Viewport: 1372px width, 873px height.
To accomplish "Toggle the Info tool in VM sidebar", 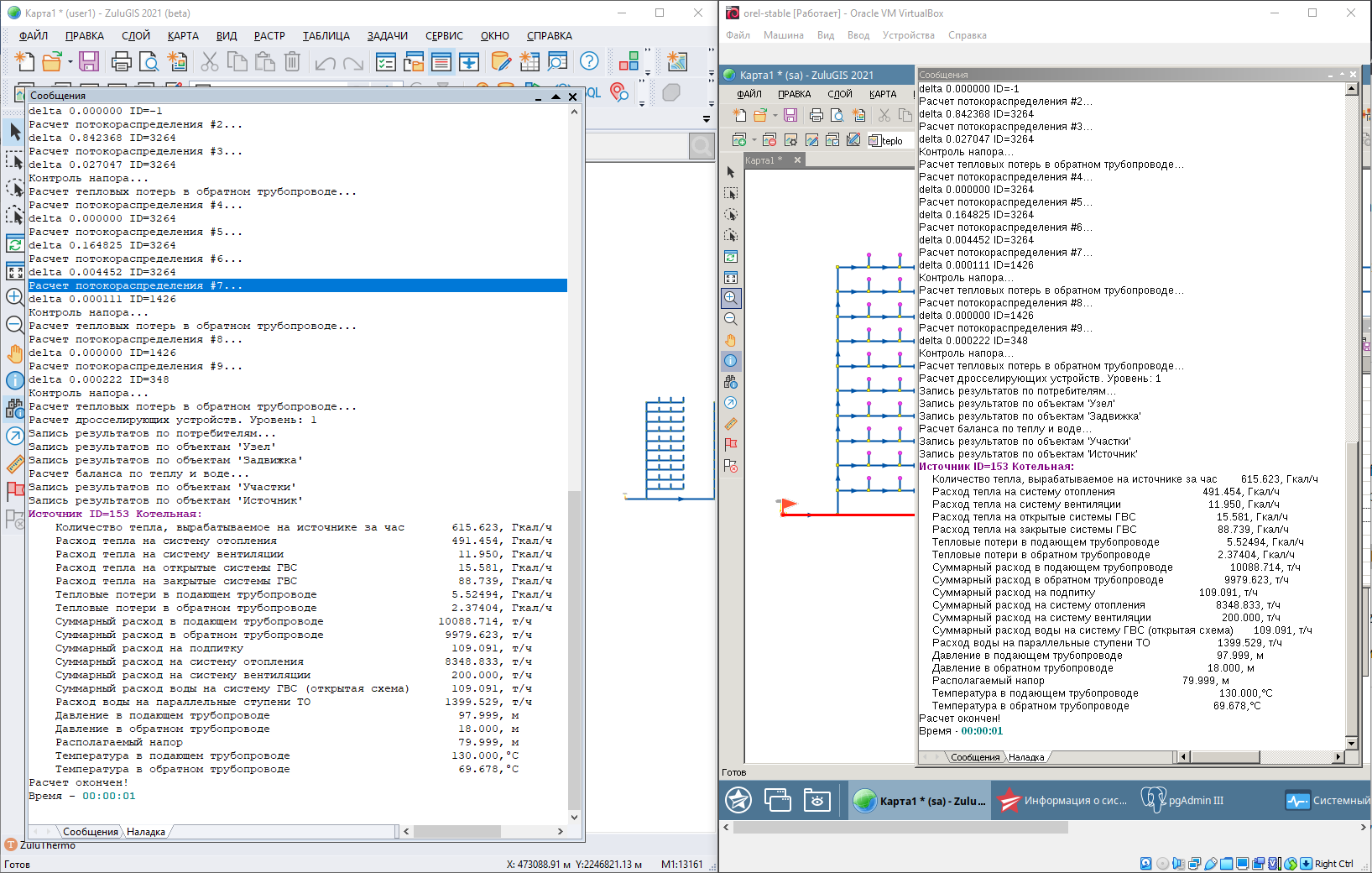I will (731, 361).
